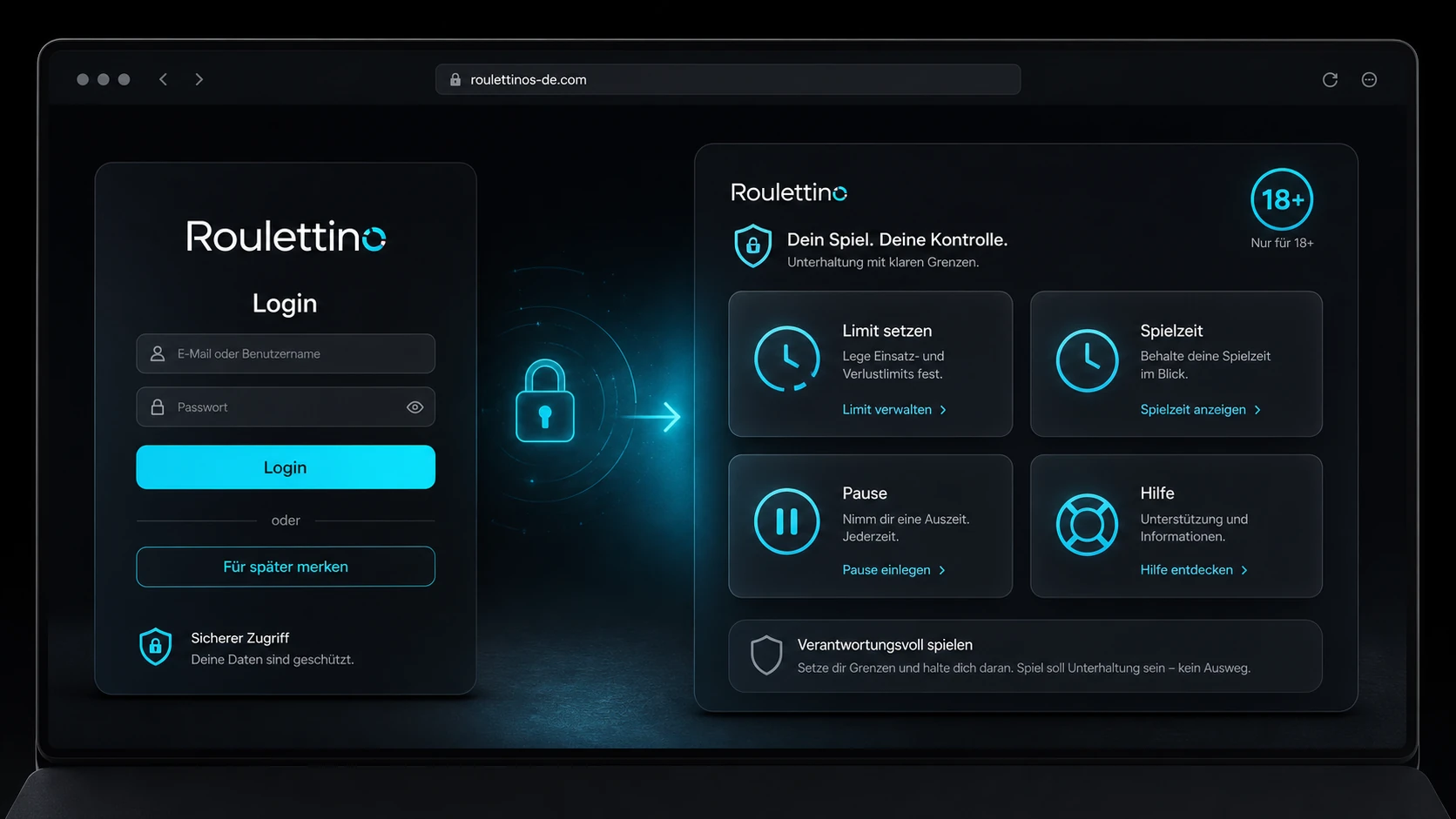Click the Roulettino logo in the login card
The height and width of the screenshot is (819, 1456).
286,236
